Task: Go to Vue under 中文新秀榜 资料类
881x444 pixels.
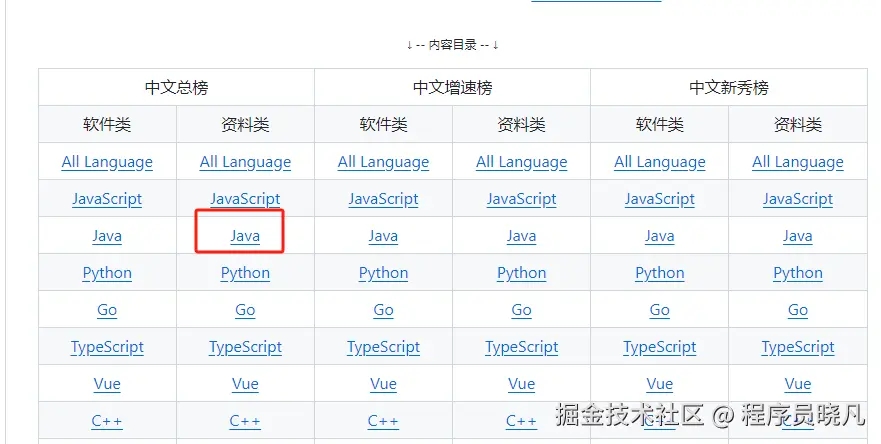Action: coord(798,384)
